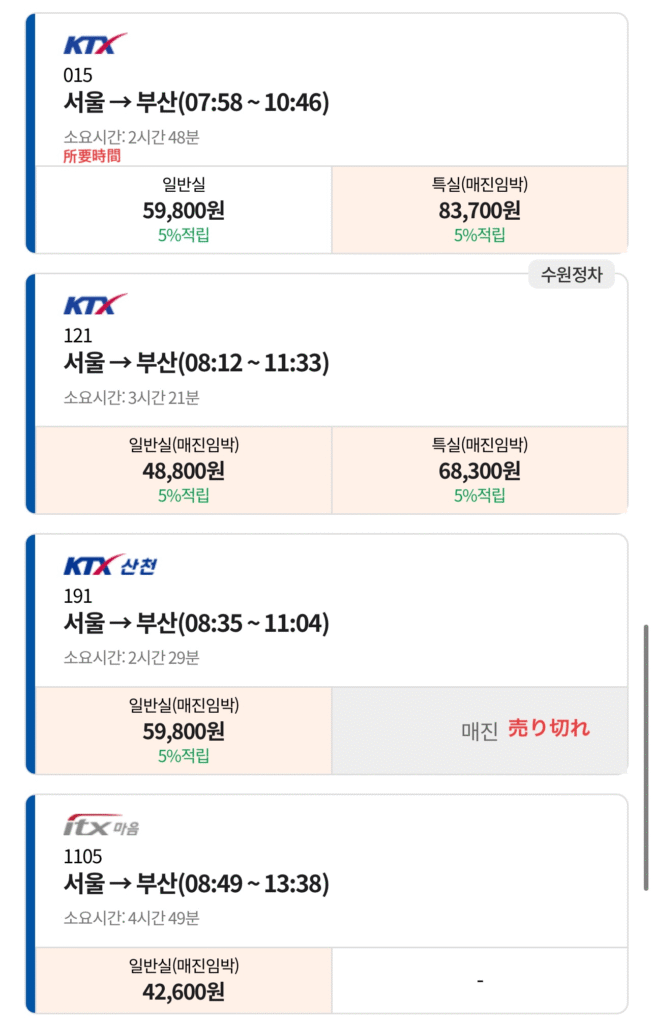The width and height of the screenshot is (653, 1024).
Task: Open train 121 서울 → 부산 08:12 route
Action: pos(196,362)
